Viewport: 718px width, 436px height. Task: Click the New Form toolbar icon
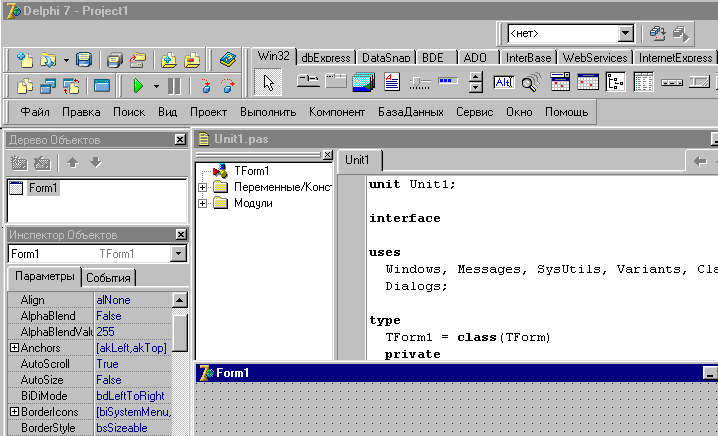pos(102,86)
